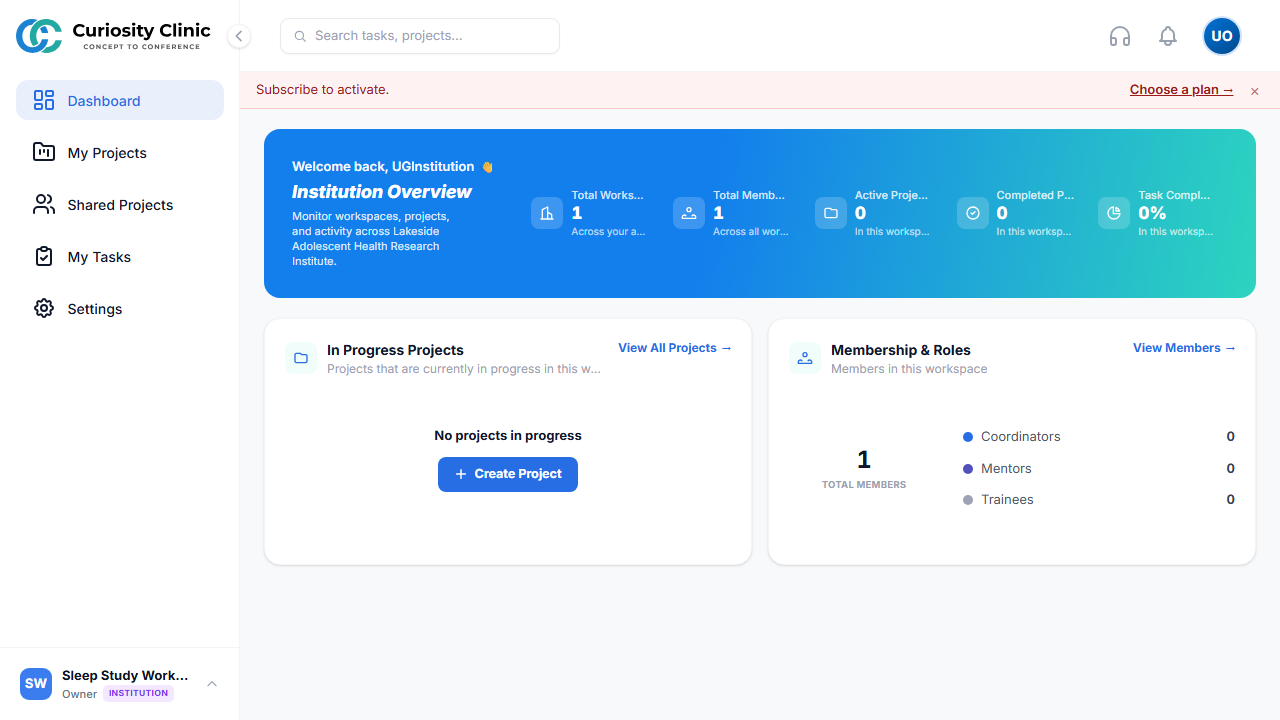The width and height of the screenshot is (1280, 720).
Task: Dismiss the subscribe banner
Action: pyautogui.click(x=1255, y=91)
